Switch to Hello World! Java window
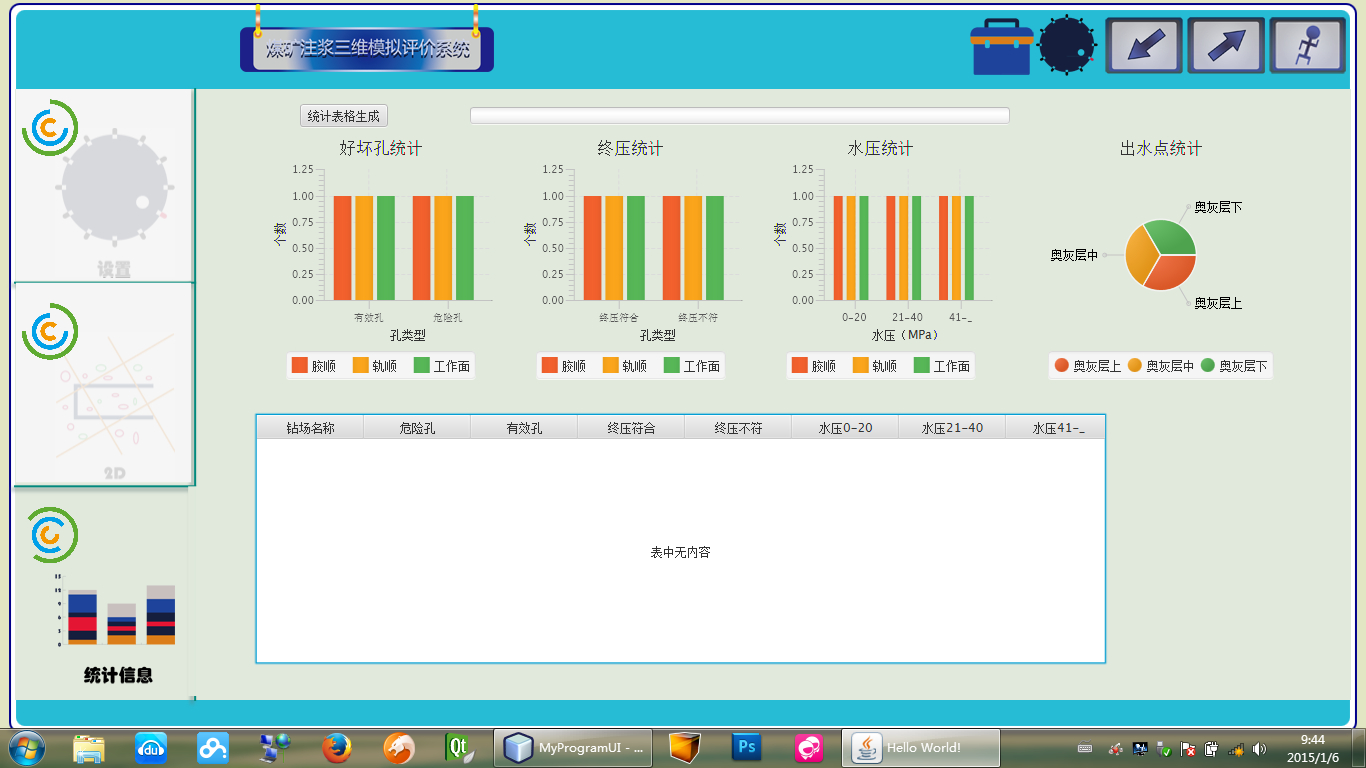Screen dimensions: 1366x768 coord(921,748)
